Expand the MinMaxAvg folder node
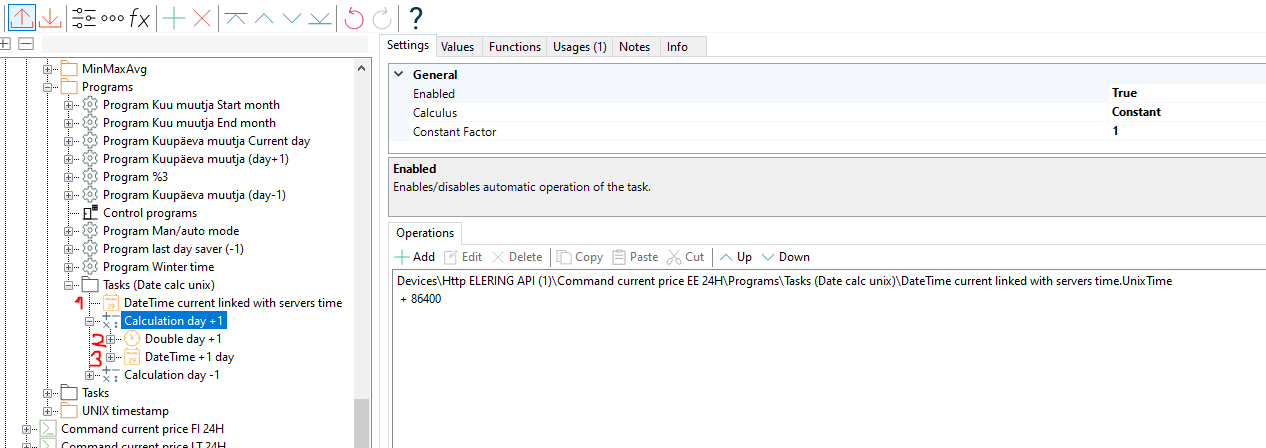Viewport: 1266px width, 448px height. coord(47,69)
